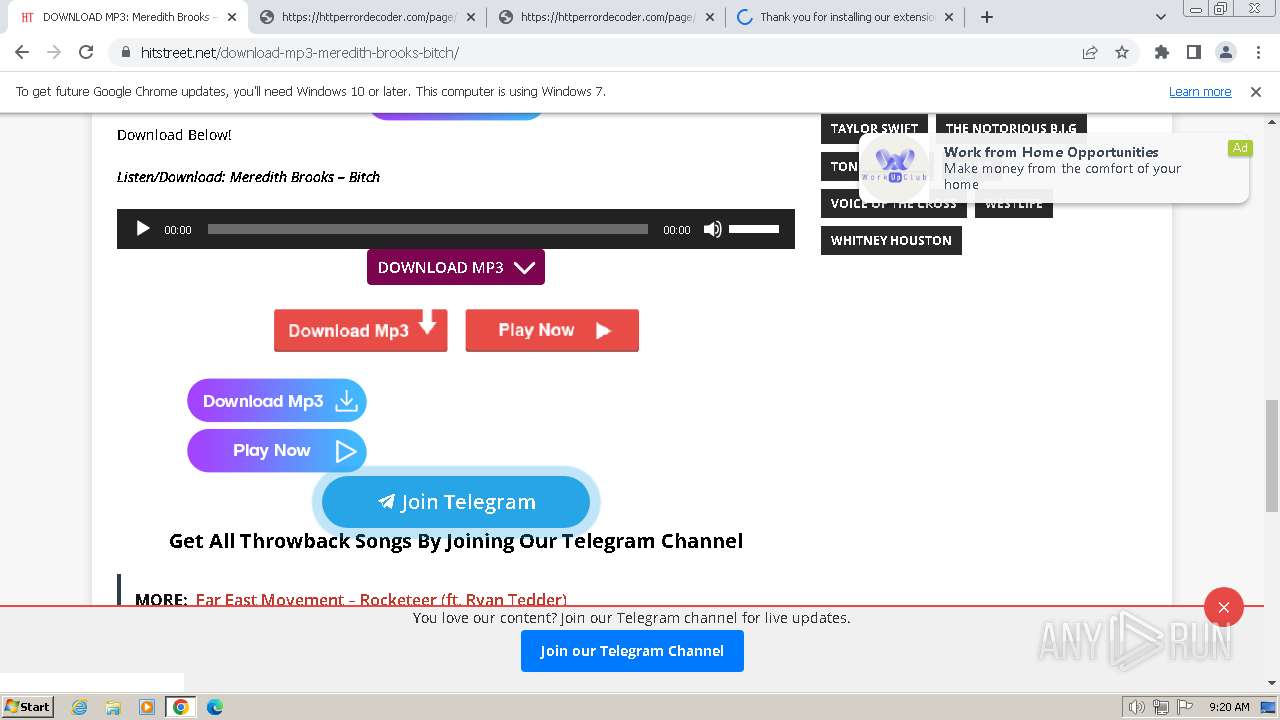Click the maroon DOWNLOAD MP3 button
The height and width of the screenshot is (720, 1280).
[x=456, y=267]
